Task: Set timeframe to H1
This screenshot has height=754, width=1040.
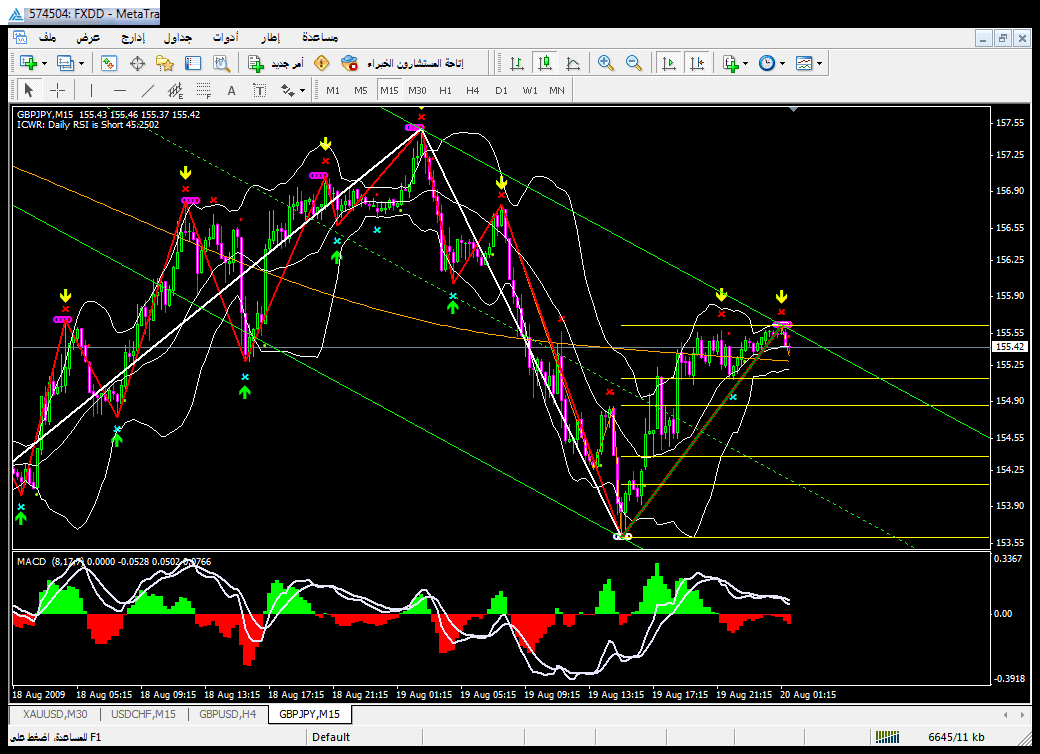Action: [x=445, y=90]
